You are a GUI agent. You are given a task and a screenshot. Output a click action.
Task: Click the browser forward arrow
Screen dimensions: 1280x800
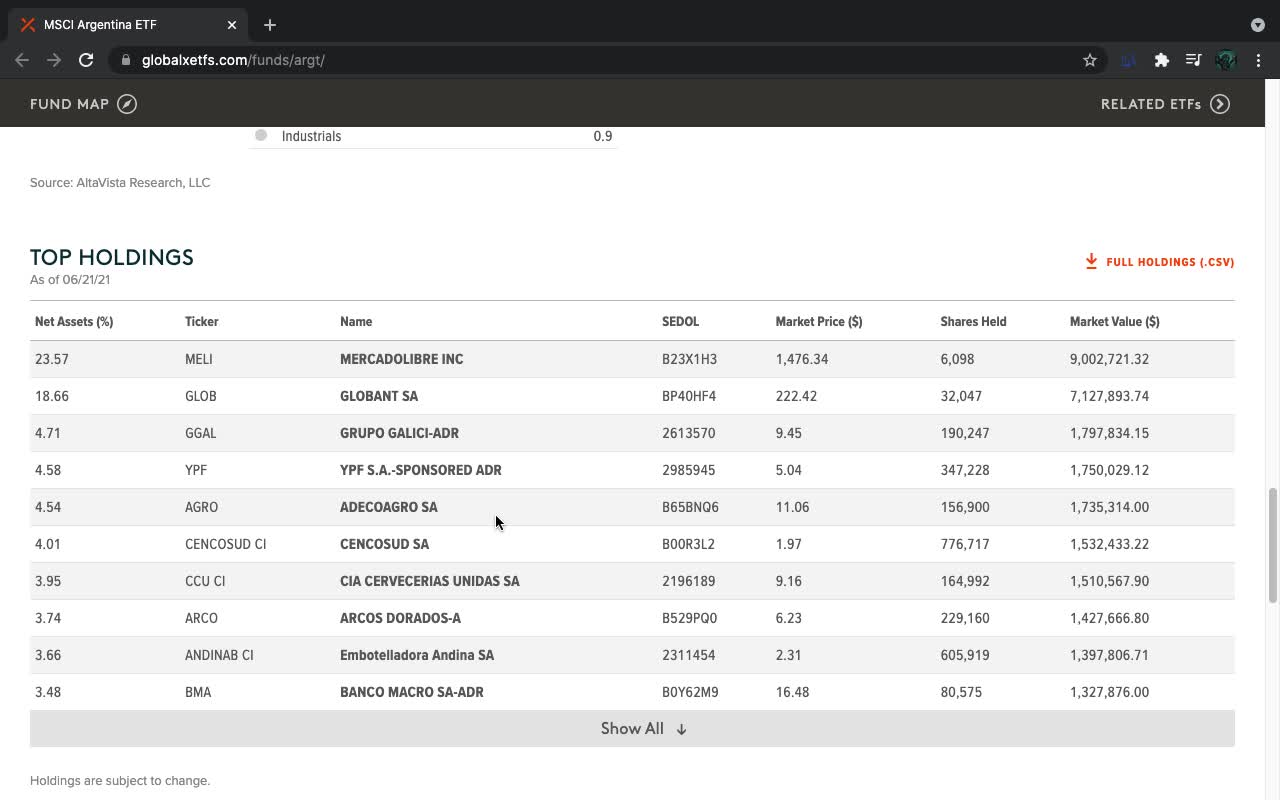coord(54,60)
